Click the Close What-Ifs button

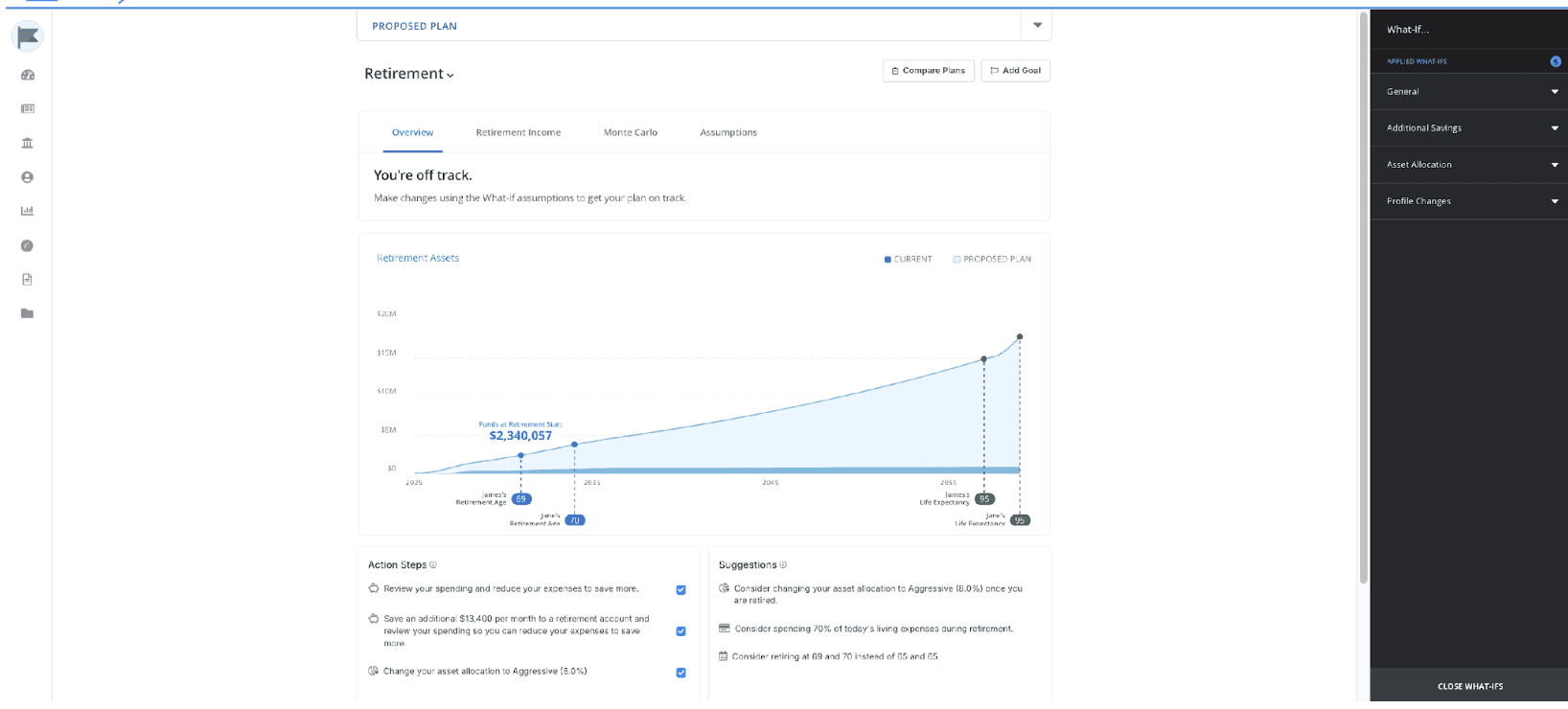1469,687
